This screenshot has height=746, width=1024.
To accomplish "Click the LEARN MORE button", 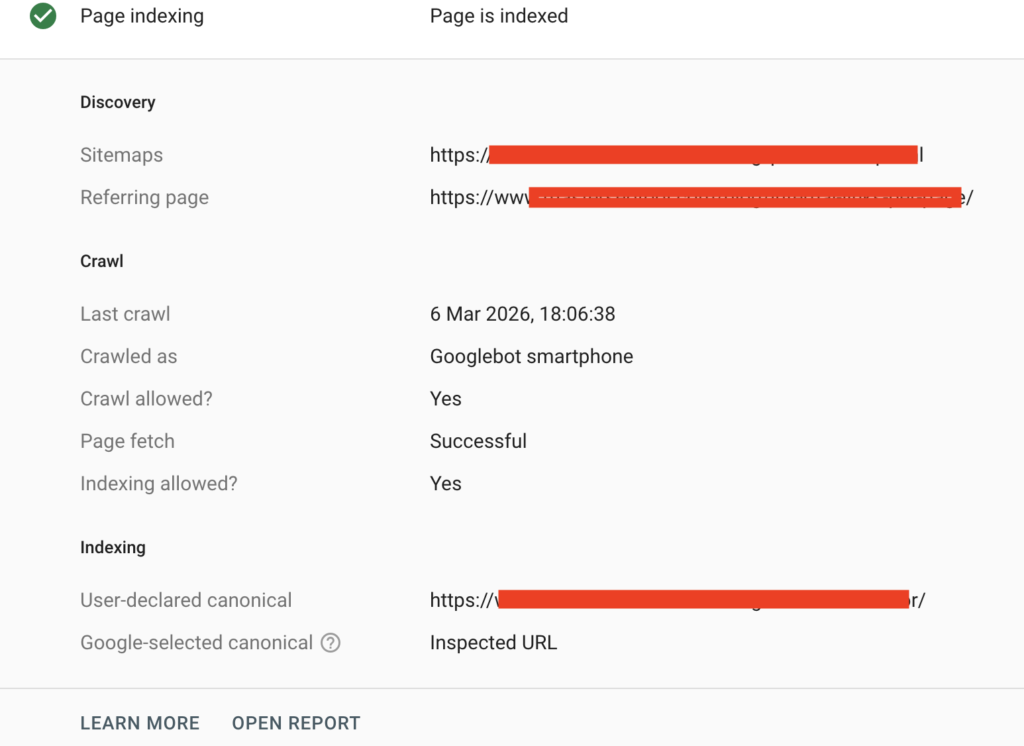I will (139, 722).
